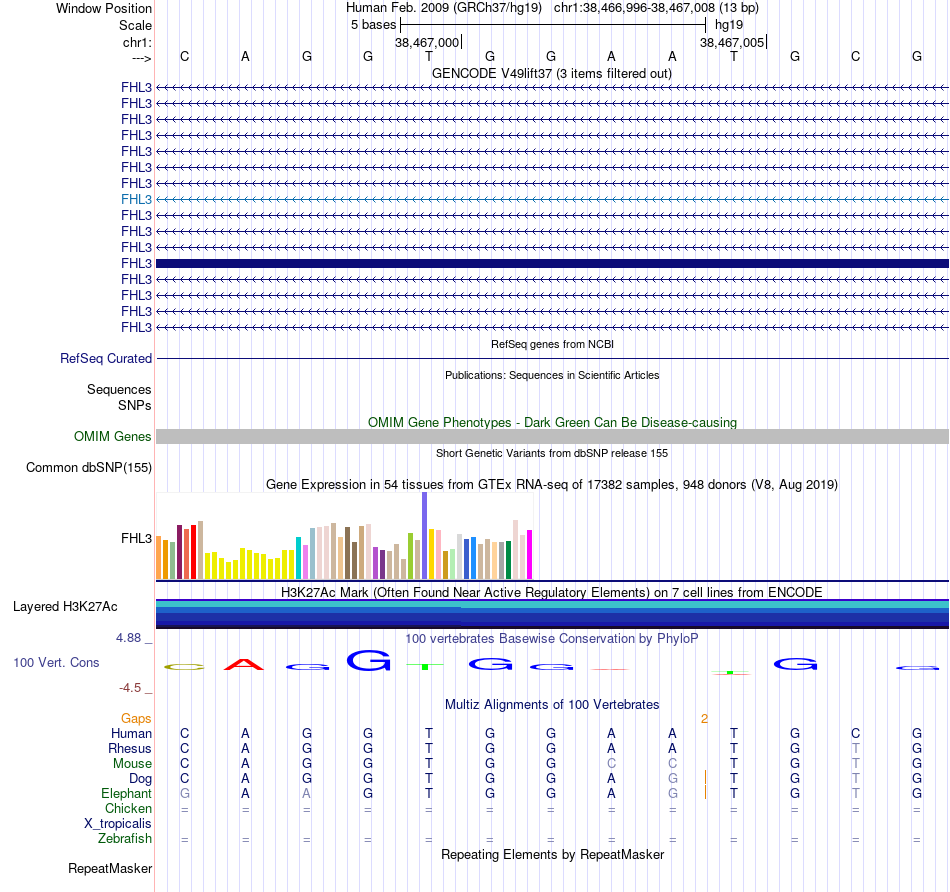Screen dimensions: 950x892
Task: Open GENCODE V49lift37 track title
Action: pos(552,73)
